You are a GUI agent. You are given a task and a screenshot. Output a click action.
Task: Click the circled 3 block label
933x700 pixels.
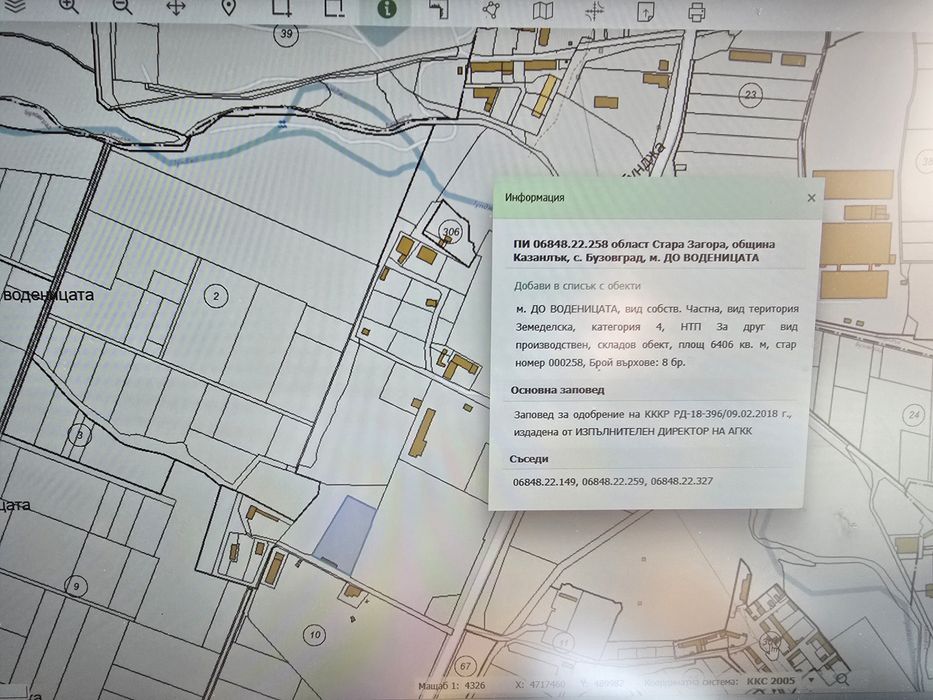[x=80, y=436]
